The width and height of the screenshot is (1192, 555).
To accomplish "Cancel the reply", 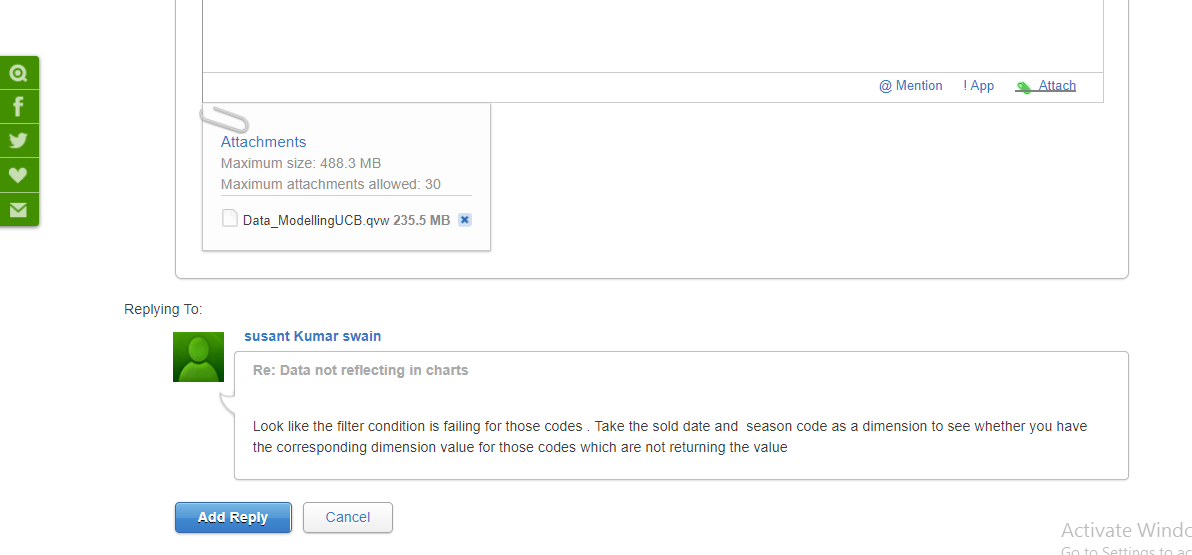I will pyautogui.click(x=348, y=517).
